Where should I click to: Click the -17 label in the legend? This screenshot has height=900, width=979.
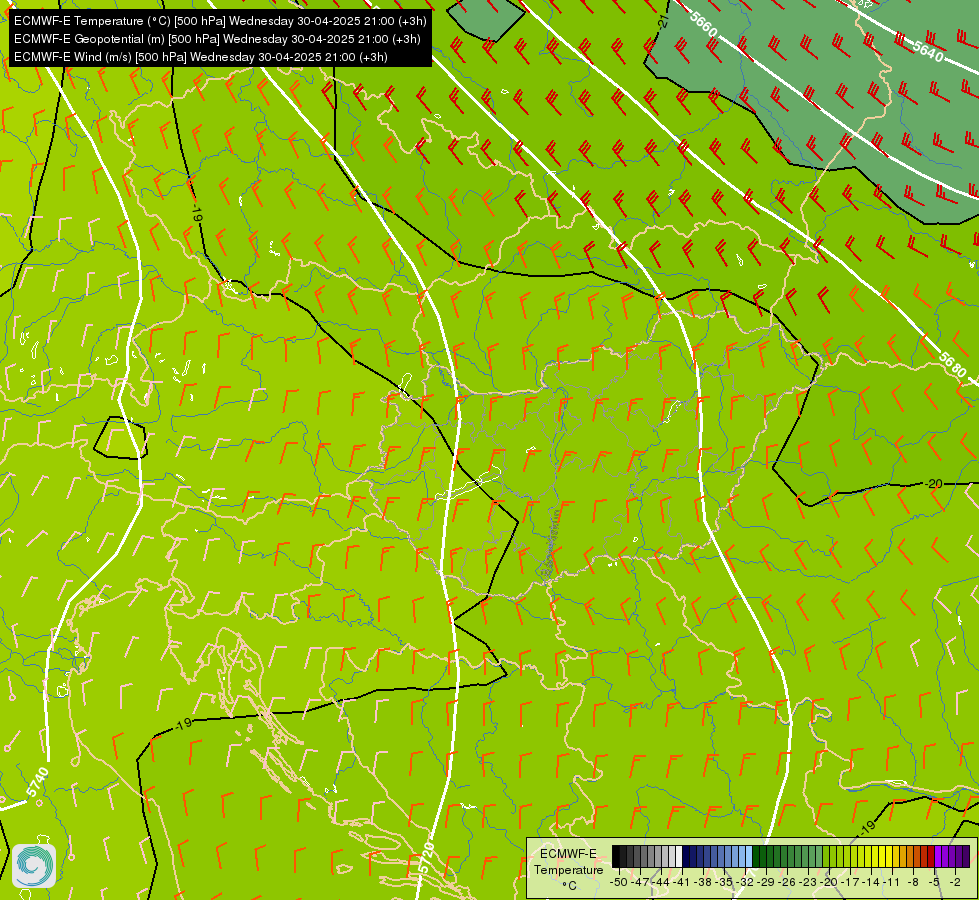point(850,882)
